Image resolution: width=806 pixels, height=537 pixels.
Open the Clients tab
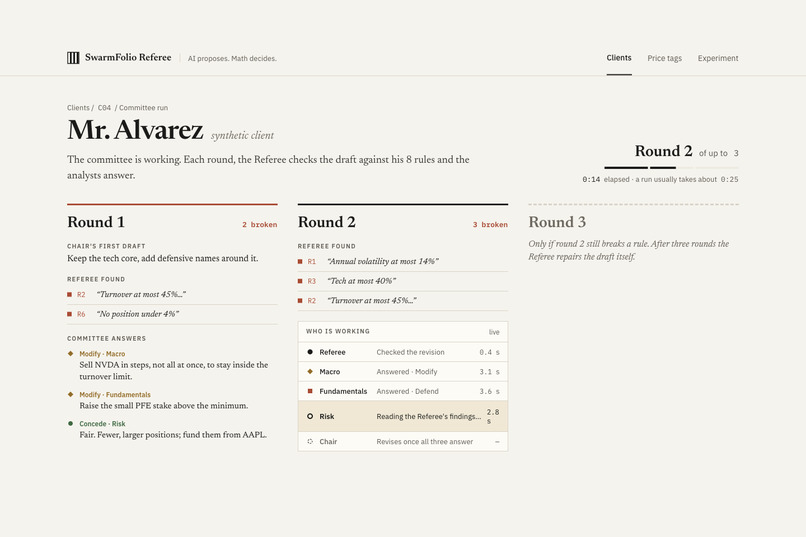618,58
